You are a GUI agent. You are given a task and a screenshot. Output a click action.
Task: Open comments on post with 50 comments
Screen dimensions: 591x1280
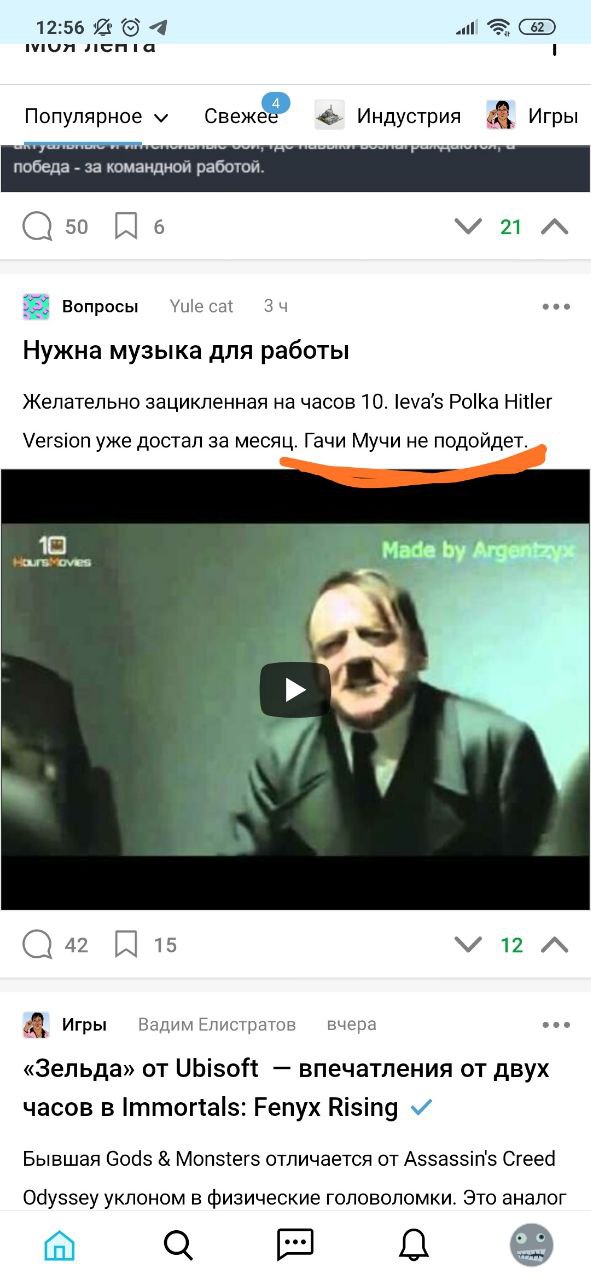55,227
